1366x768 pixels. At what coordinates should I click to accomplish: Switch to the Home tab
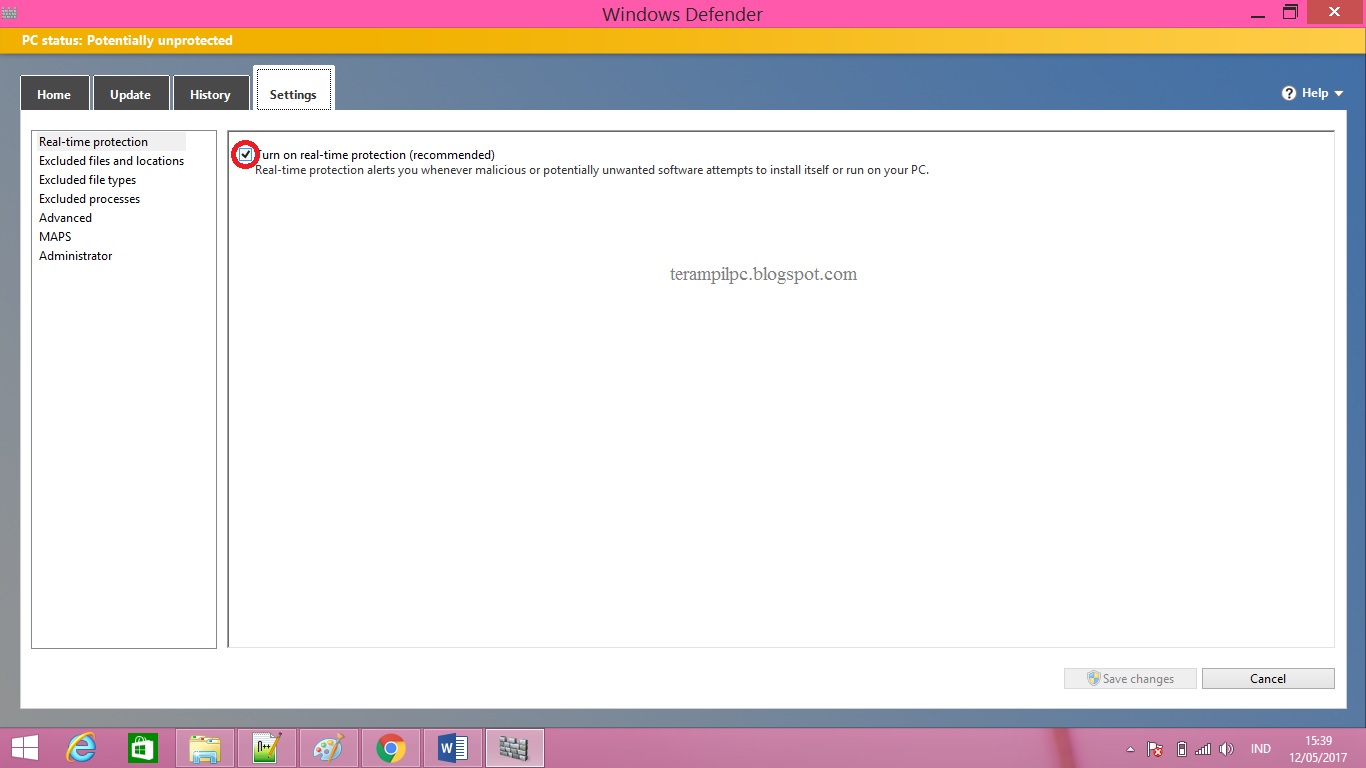pyautogui.click(x=54, y=94)
